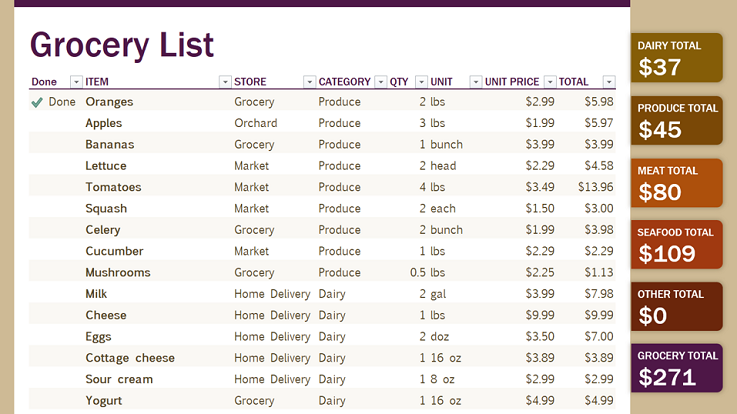Select the Tomatoes item cell
The image size is (737, 414).
tap(157, 187)
